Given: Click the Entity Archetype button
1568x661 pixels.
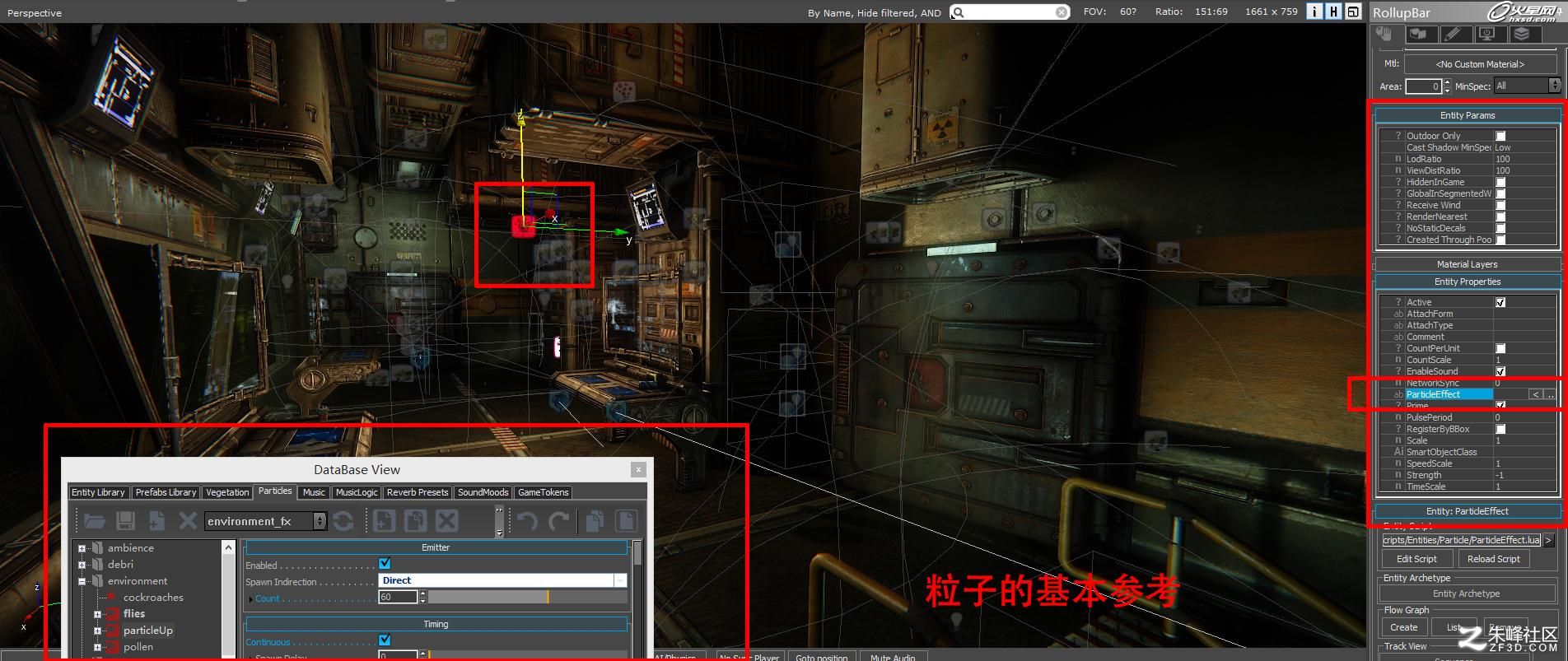Looking at the screenshot, I should point(1467,594).
